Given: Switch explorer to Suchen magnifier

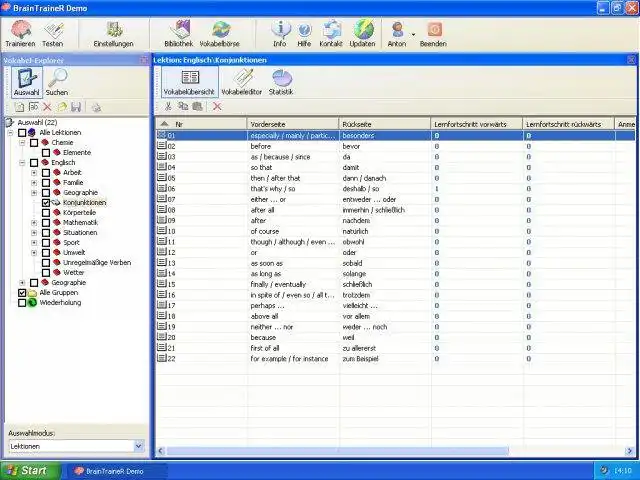Looking at the screenshot, I should point(57,82).
